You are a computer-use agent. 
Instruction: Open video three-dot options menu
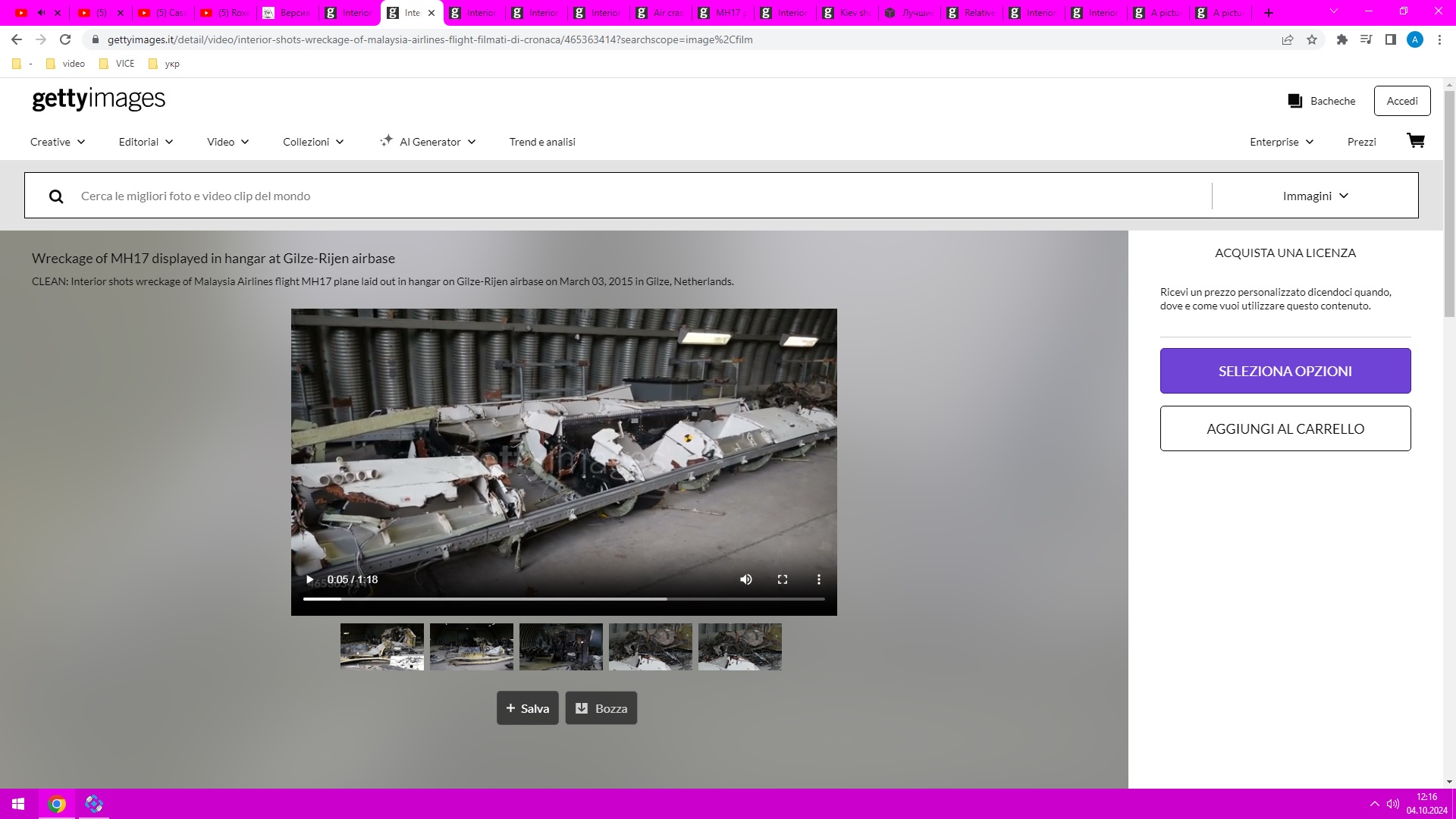819,579
